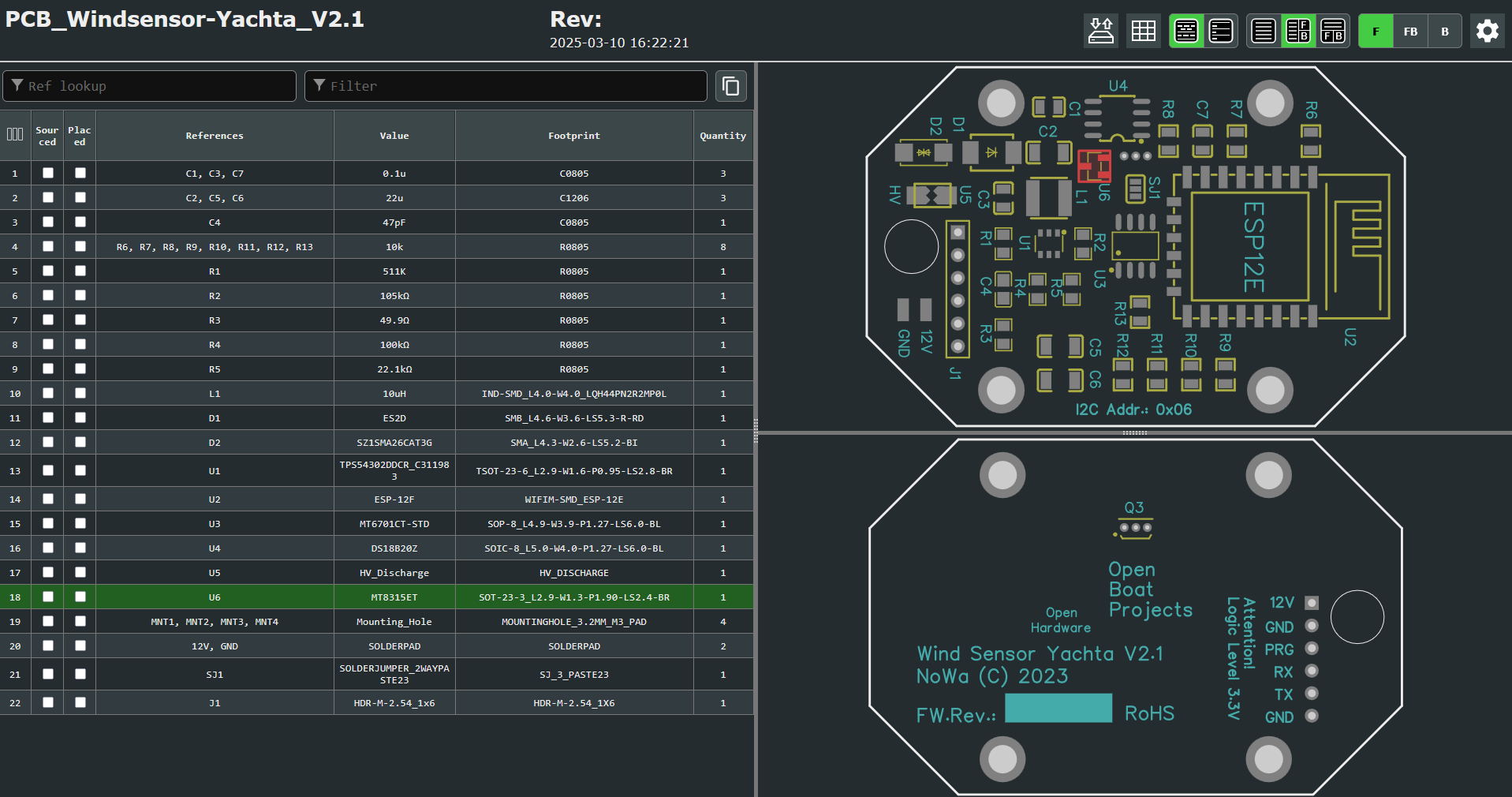Select the R6–R13 10k resistor row
Screen dimensions: 1512x797
[377, 247]
